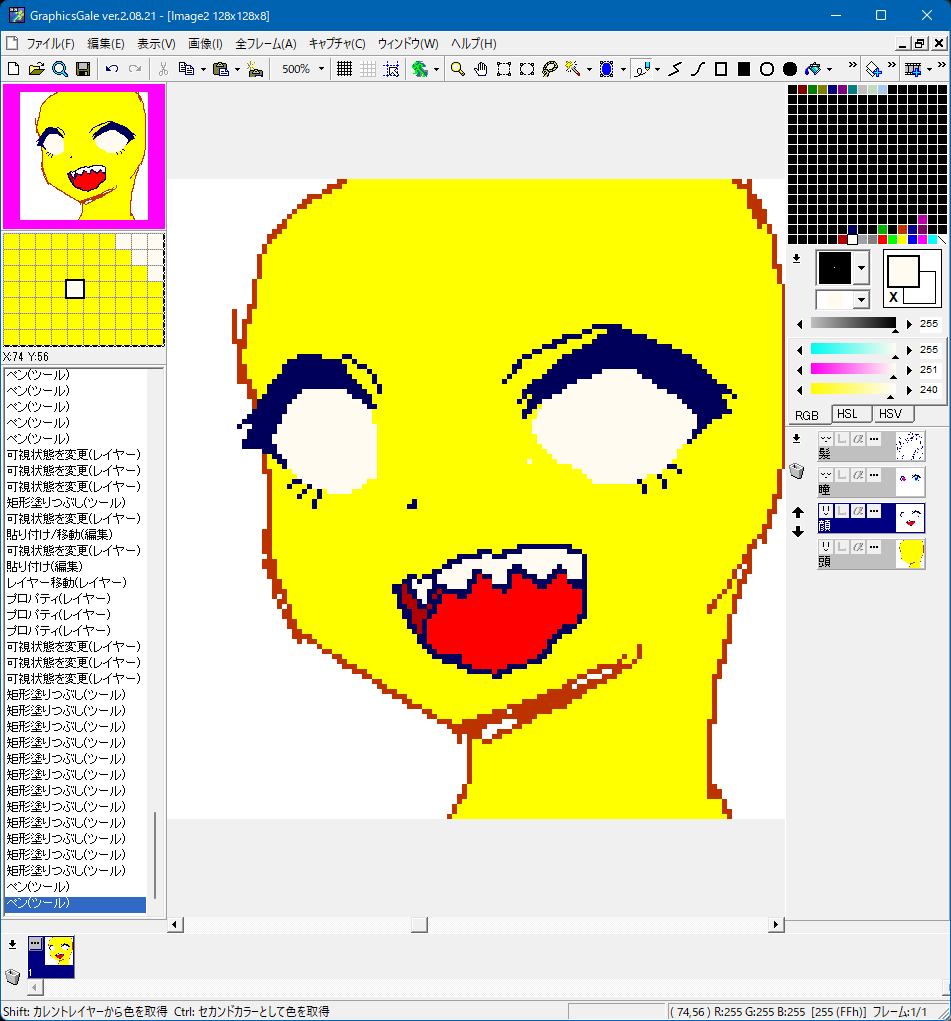Switch to the HSL color tab
Image resolution: width=951 pixels, height=1021 pixels.
[847, 414]
